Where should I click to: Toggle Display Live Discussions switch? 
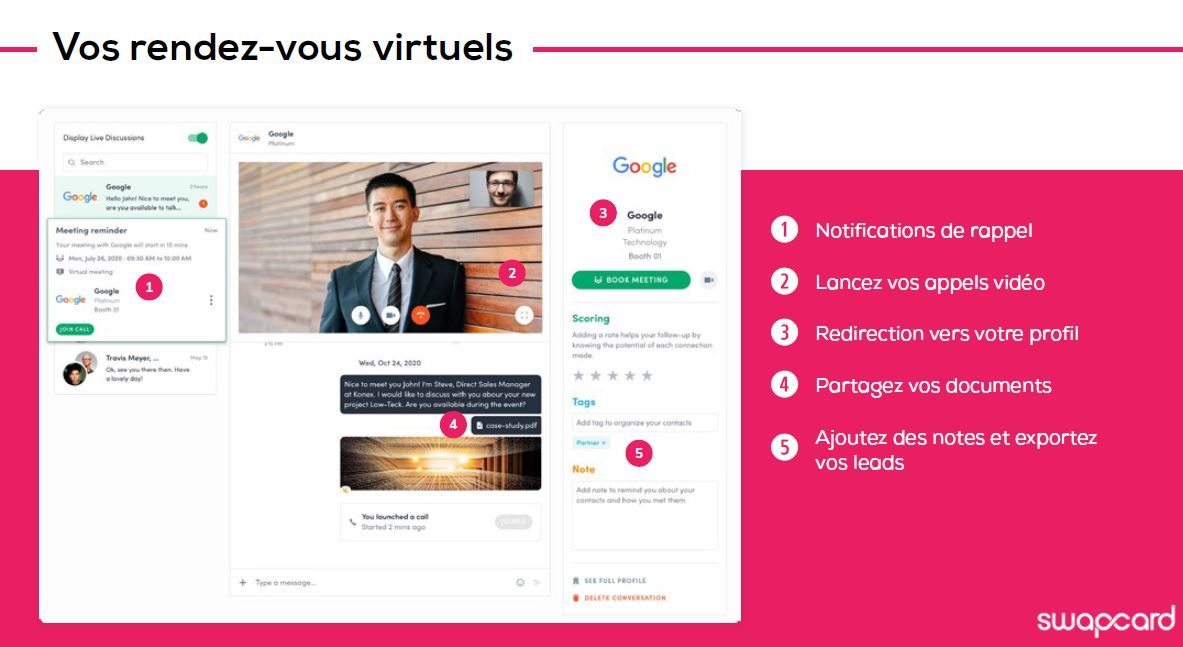198,138
